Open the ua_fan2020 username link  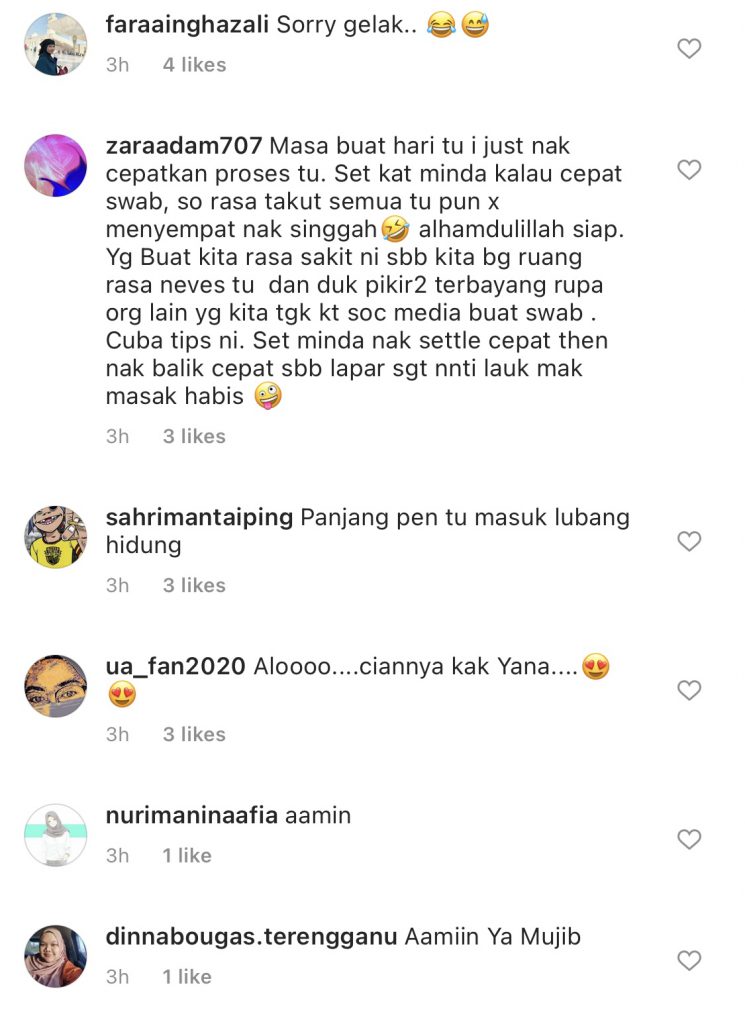pos(176,666)
